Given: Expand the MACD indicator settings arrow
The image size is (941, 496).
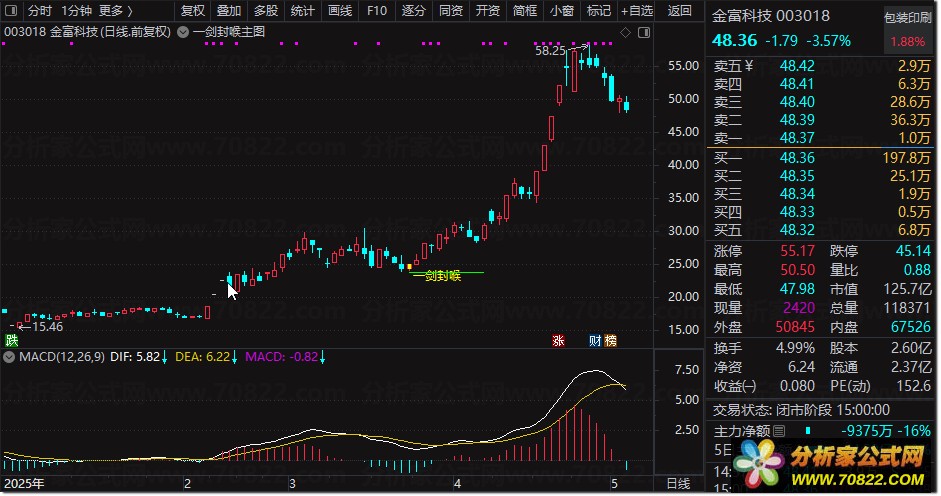Looking at the screenshot, I should click(x=9, y=357).
